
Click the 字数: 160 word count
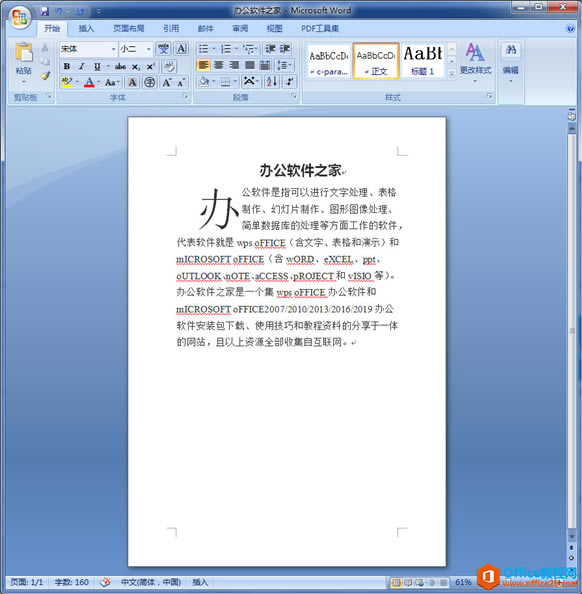click(72, 582)
